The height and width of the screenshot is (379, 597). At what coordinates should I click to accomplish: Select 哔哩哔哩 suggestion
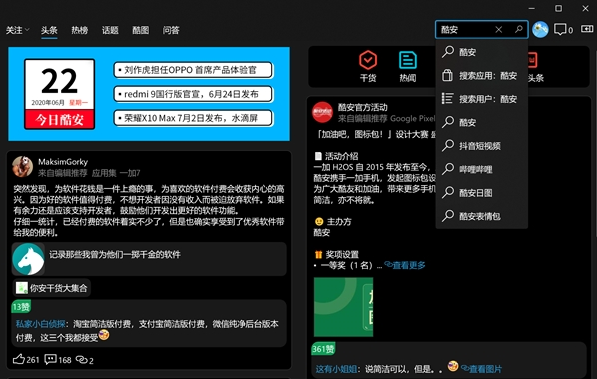coord(482,169)
